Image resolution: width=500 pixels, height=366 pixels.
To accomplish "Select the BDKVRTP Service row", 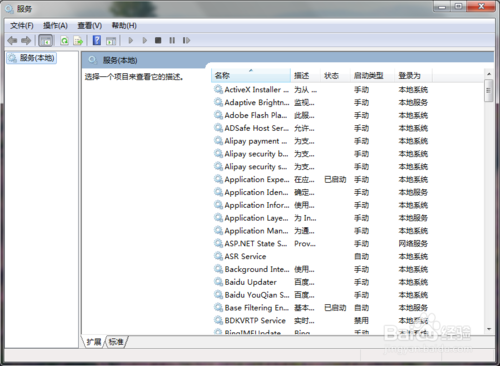I will [321, 320].
